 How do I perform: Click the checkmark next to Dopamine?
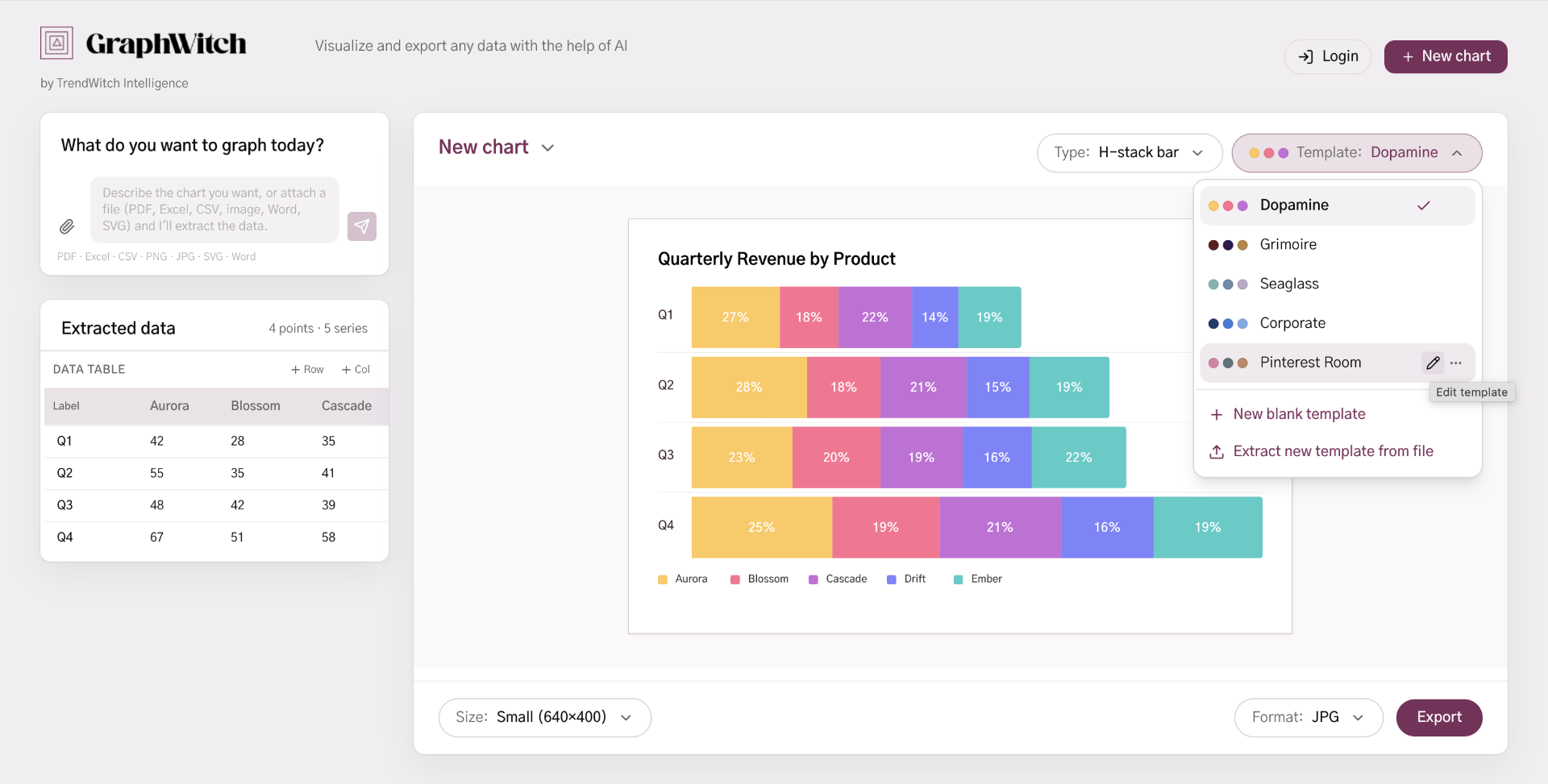click(x=1424, y=205)
